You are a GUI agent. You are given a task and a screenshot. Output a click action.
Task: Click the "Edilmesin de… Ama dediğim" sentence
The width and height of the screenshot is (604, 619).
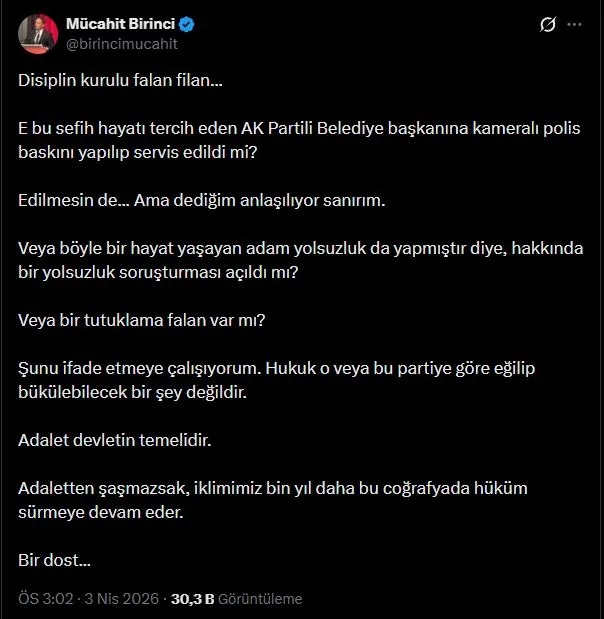[201, 201]
